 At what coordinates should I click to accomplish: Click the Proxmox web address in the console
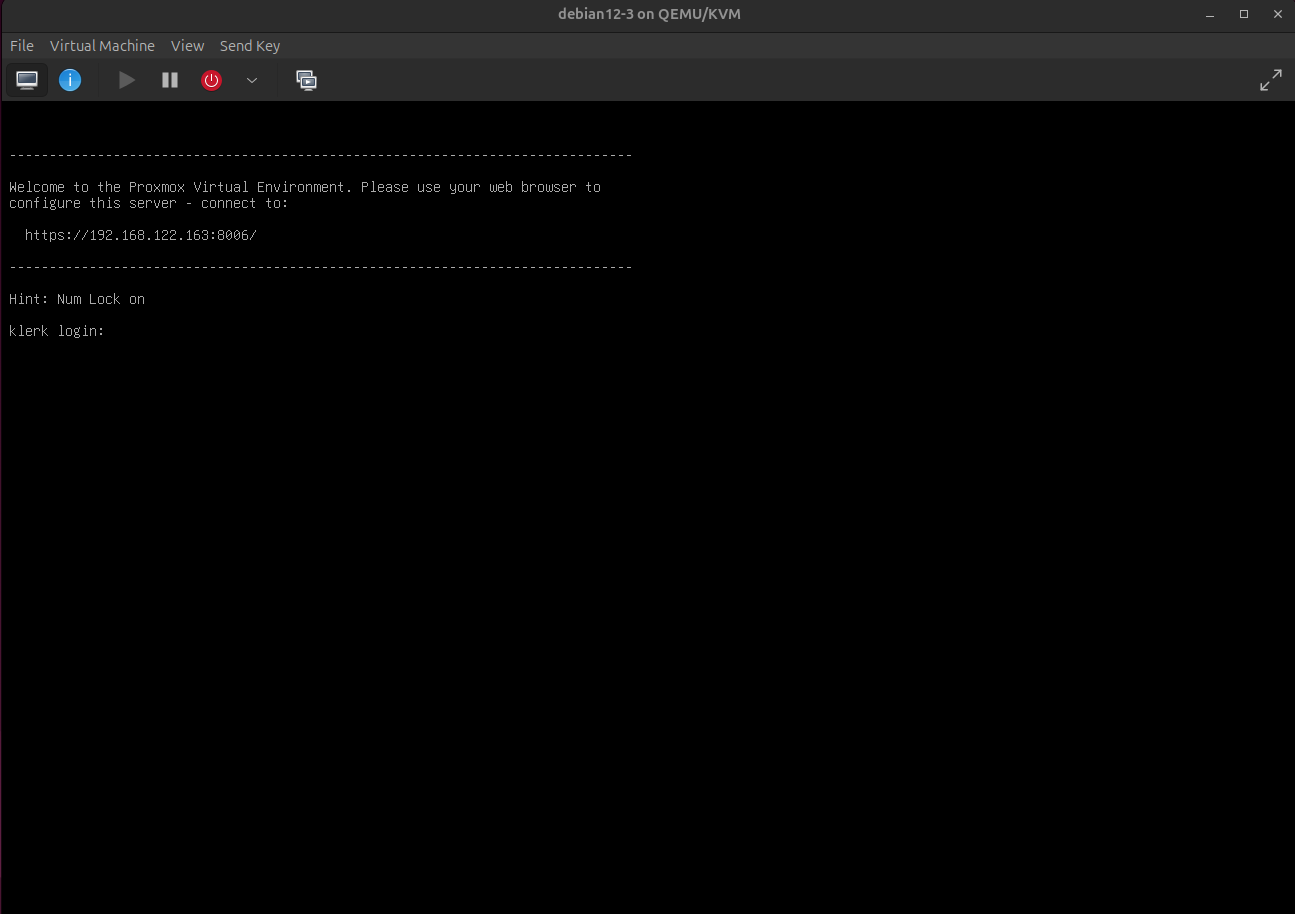(x=140, y=235)
